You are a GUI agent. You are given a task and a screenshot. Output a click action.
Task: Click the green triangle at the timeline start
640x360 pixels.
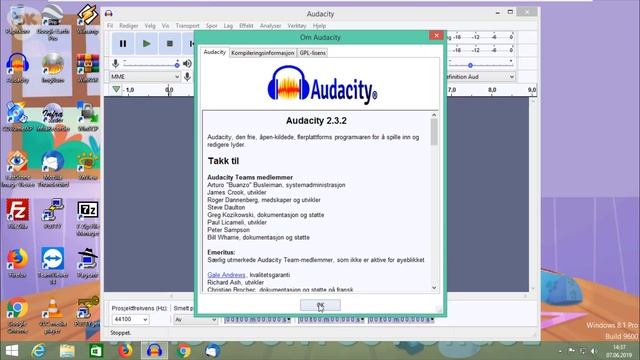116,89
